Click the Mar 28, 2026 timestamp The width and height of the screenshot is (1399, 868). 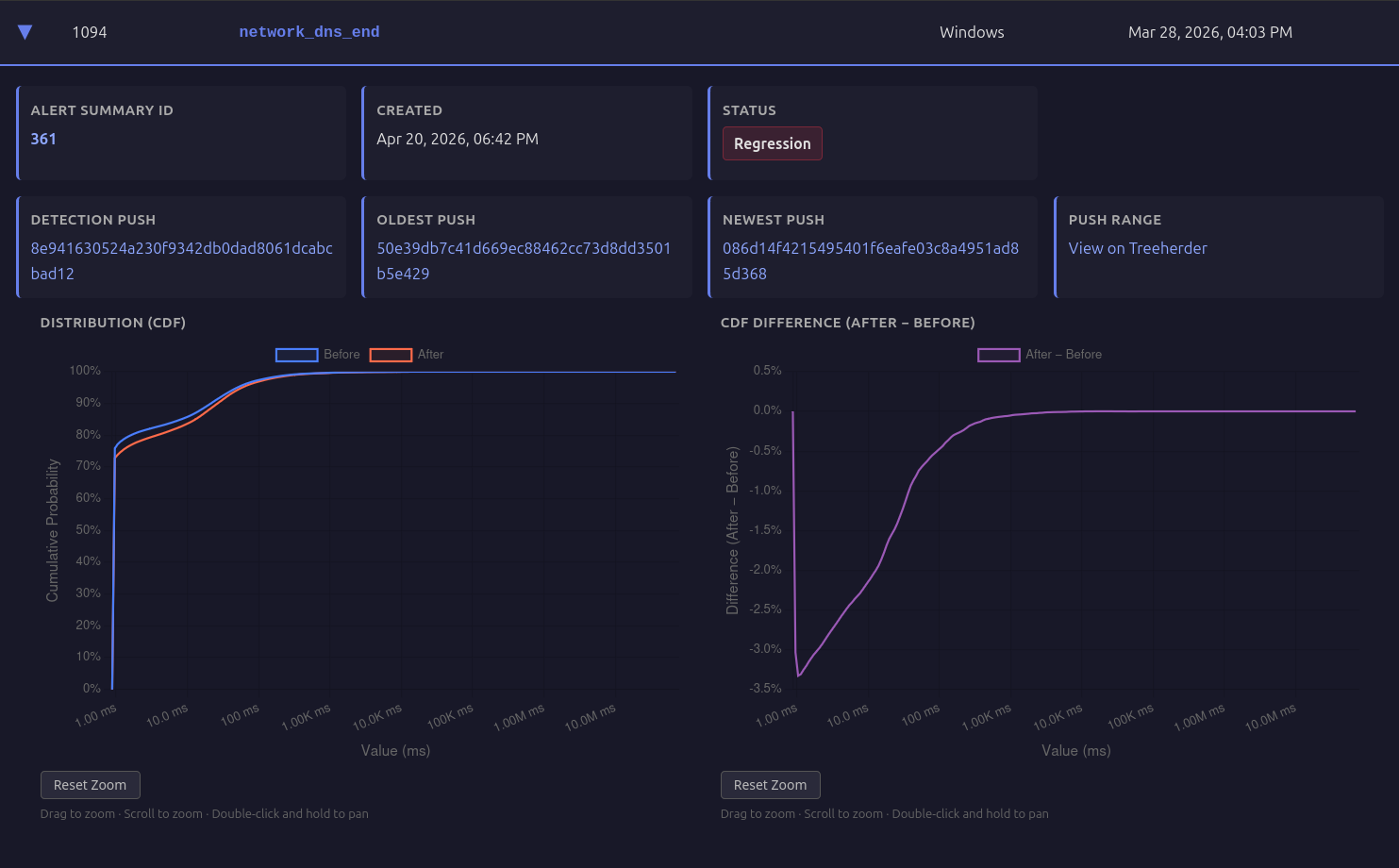pyautogui.click(x=1209, y=32)
